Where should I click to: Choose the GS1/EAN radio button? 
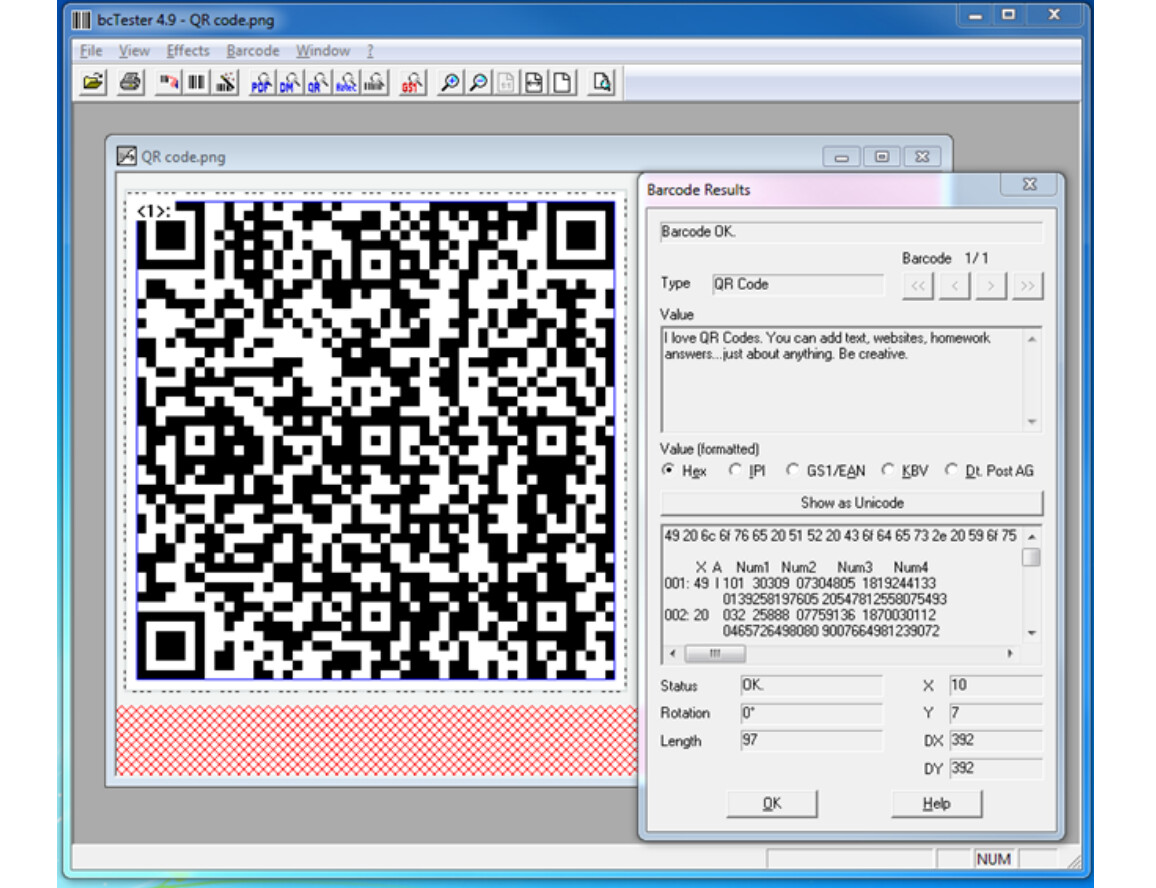click(793, 470)
